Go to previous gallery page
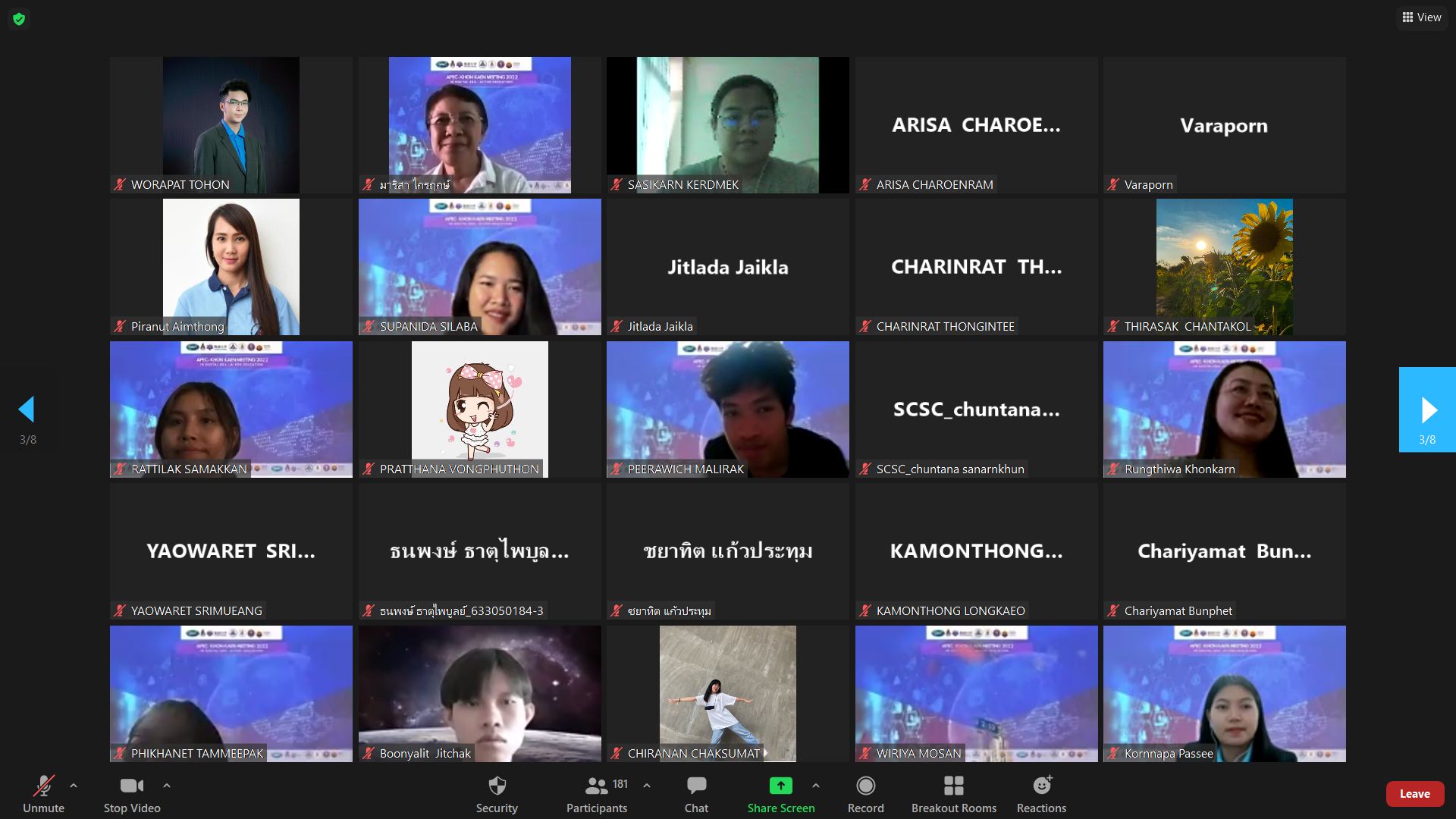 click(27, 410)
